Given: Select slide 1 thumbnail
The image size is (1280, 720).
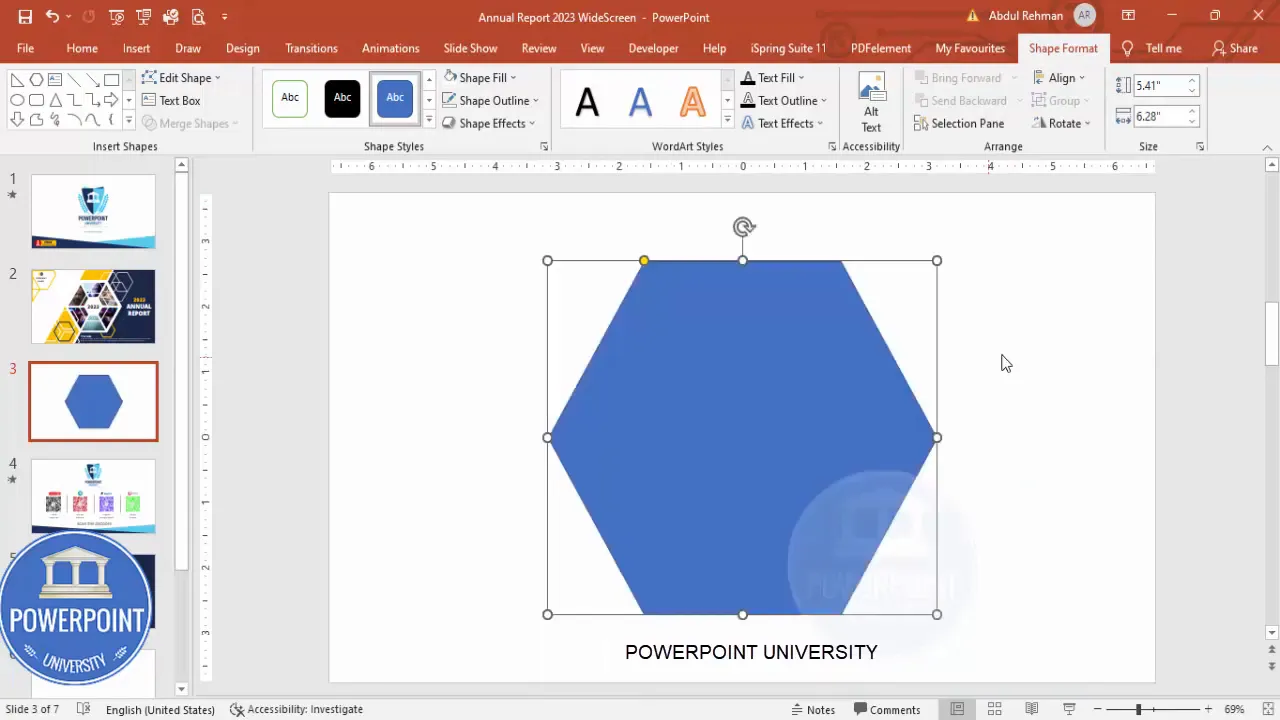Looking at the screenshot, I should (93, 212).
